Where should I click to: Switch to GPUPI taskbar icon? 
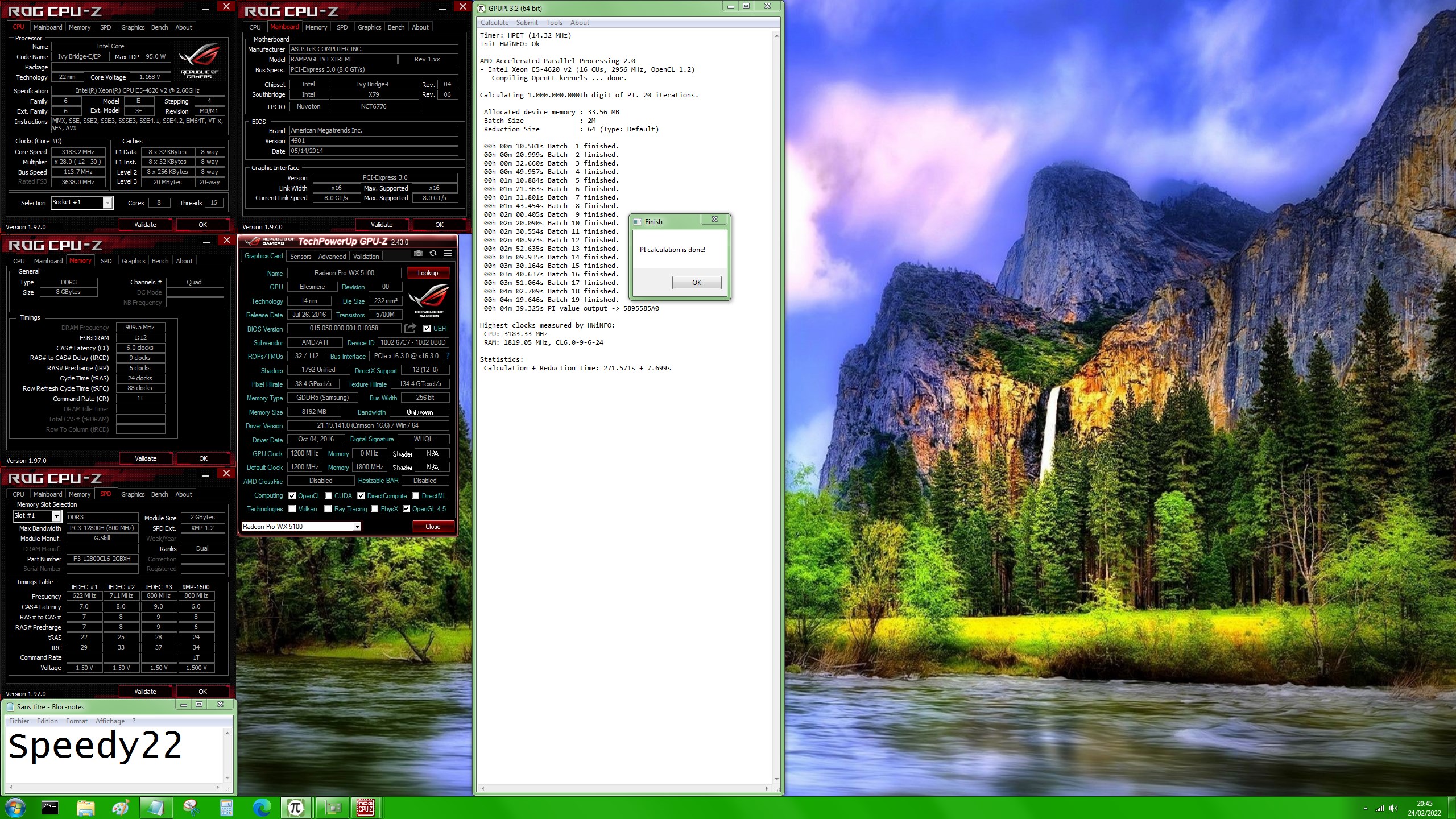[296, 808]
